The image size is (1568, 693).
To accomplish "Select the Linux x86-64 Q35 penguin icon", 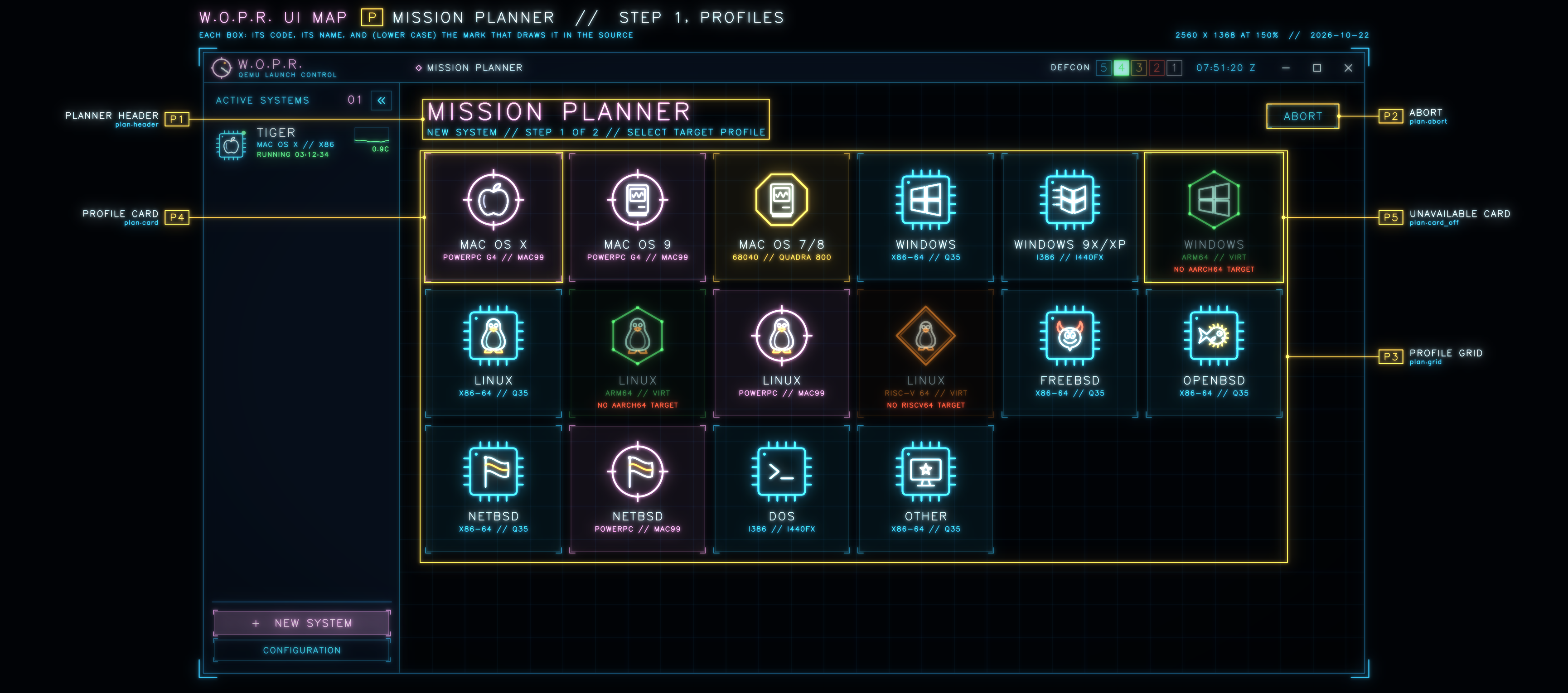I will point(493,335).
